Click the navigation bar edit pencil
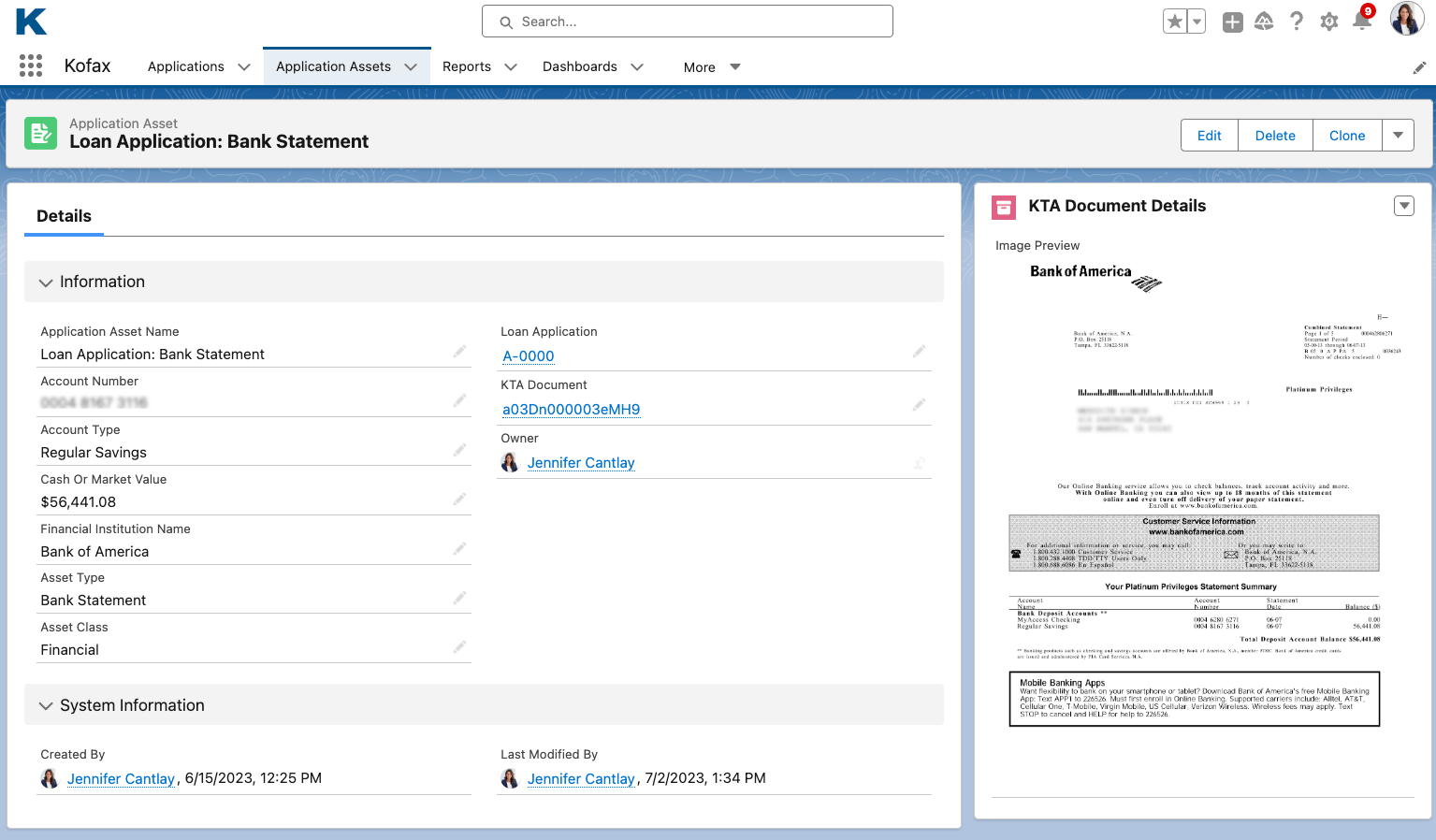This screenshot has height=840, width=1436. pos(1418,67)
